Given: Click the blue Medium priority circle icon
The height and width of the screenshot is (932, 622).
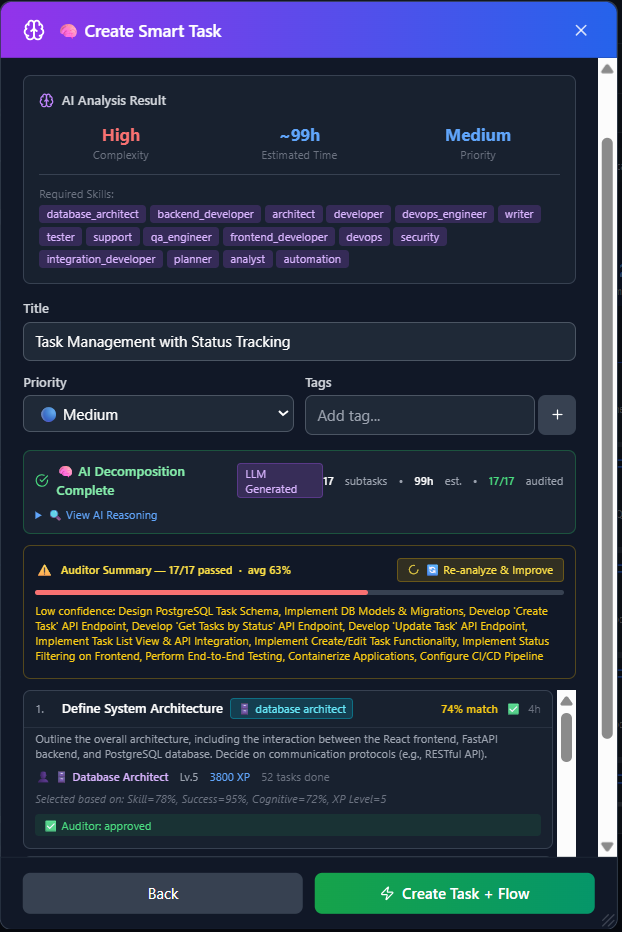Looking at the screenshot, I should (48, 414).
